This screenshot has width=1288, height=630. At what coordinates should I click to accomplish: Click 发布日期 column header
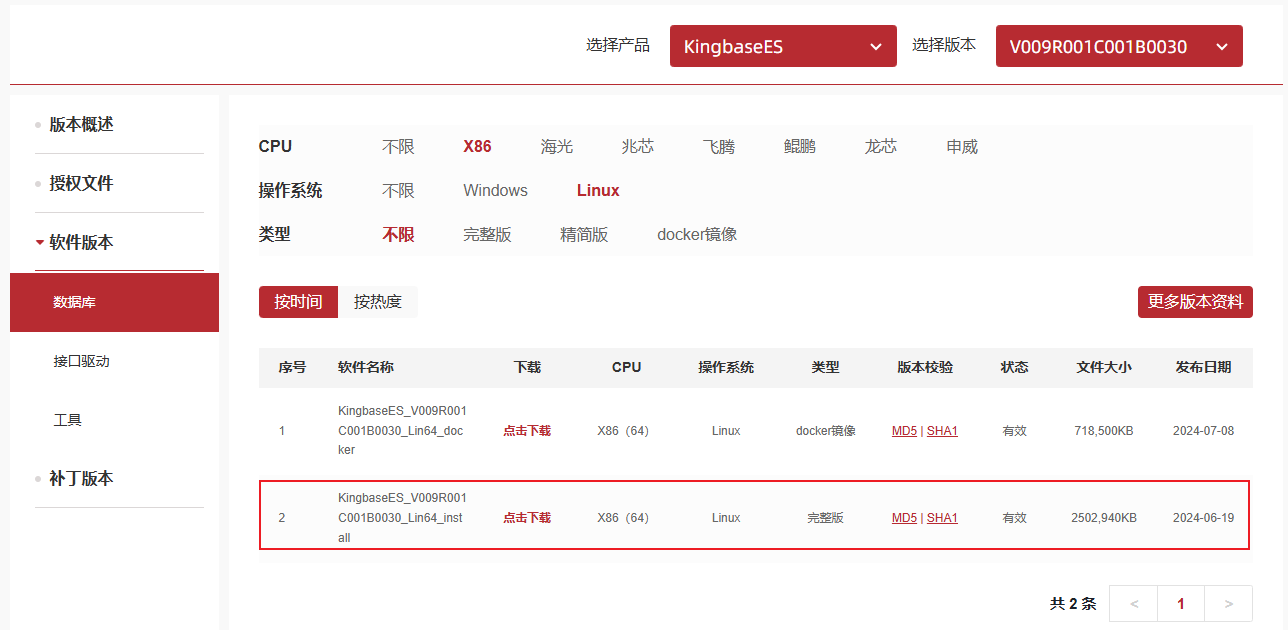coord(1203,367)
